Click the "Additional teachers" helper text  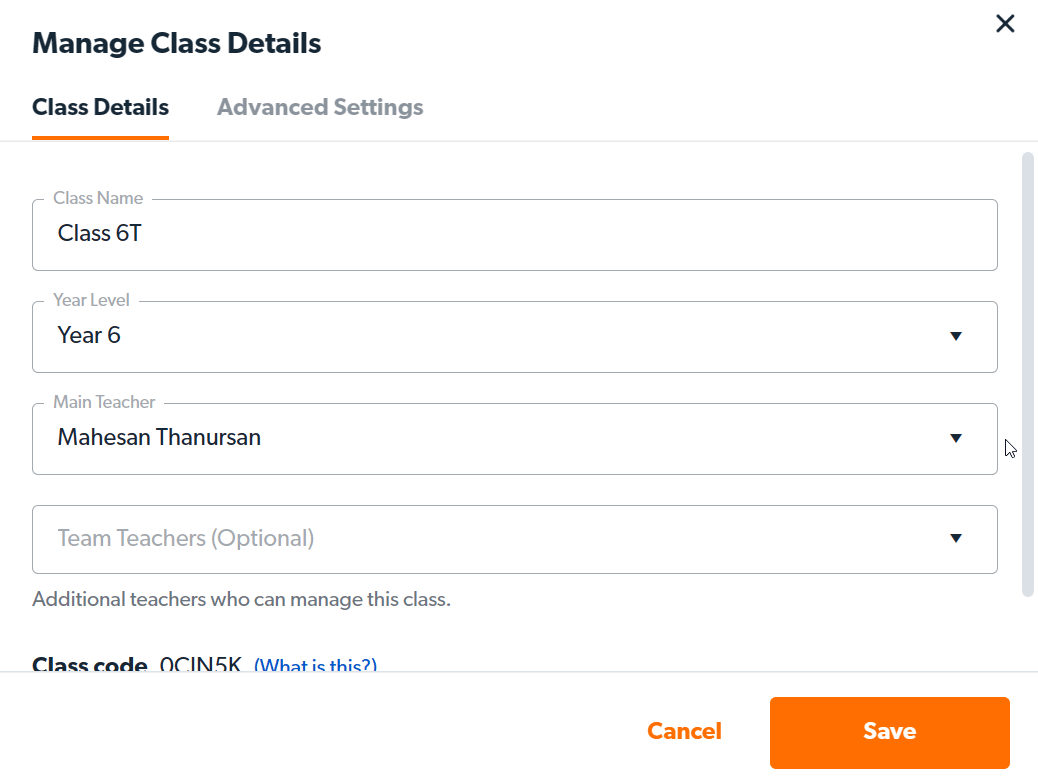(241, 600)
